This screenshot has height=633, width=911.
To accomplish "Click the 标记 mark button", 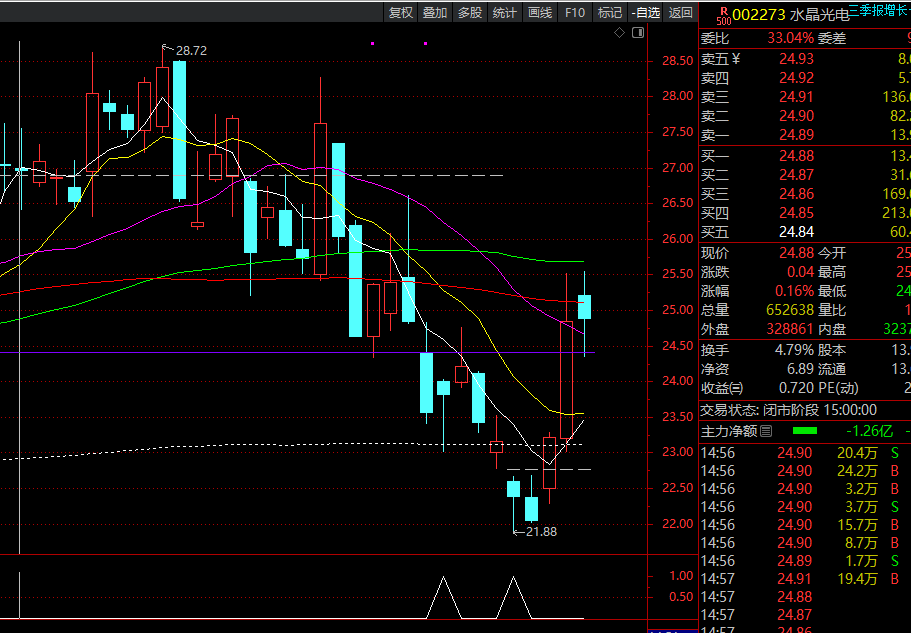I will (609, 13).
